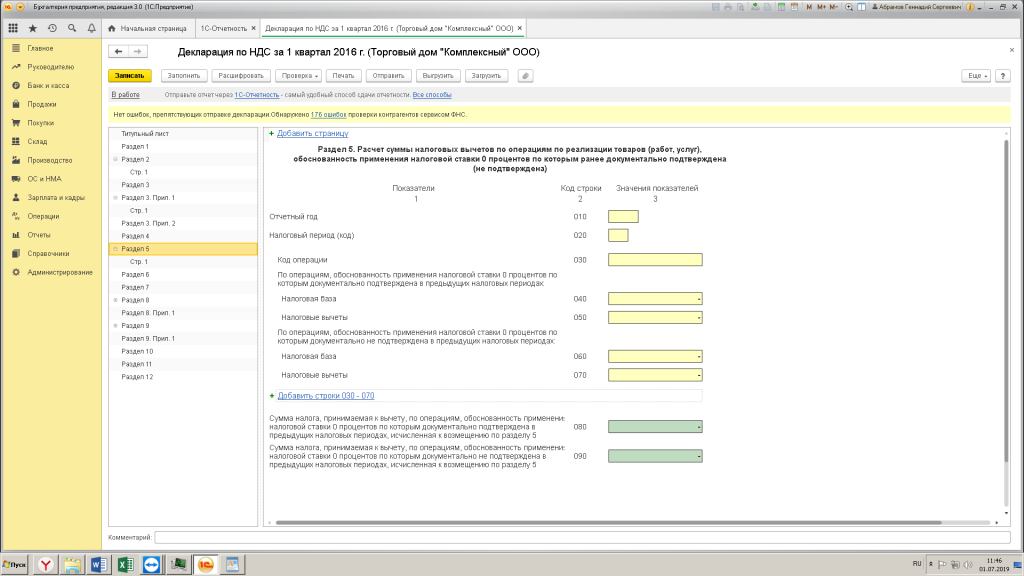Click the Код операции field 030
Viewport: 1024px width, 576px height.
655,260
